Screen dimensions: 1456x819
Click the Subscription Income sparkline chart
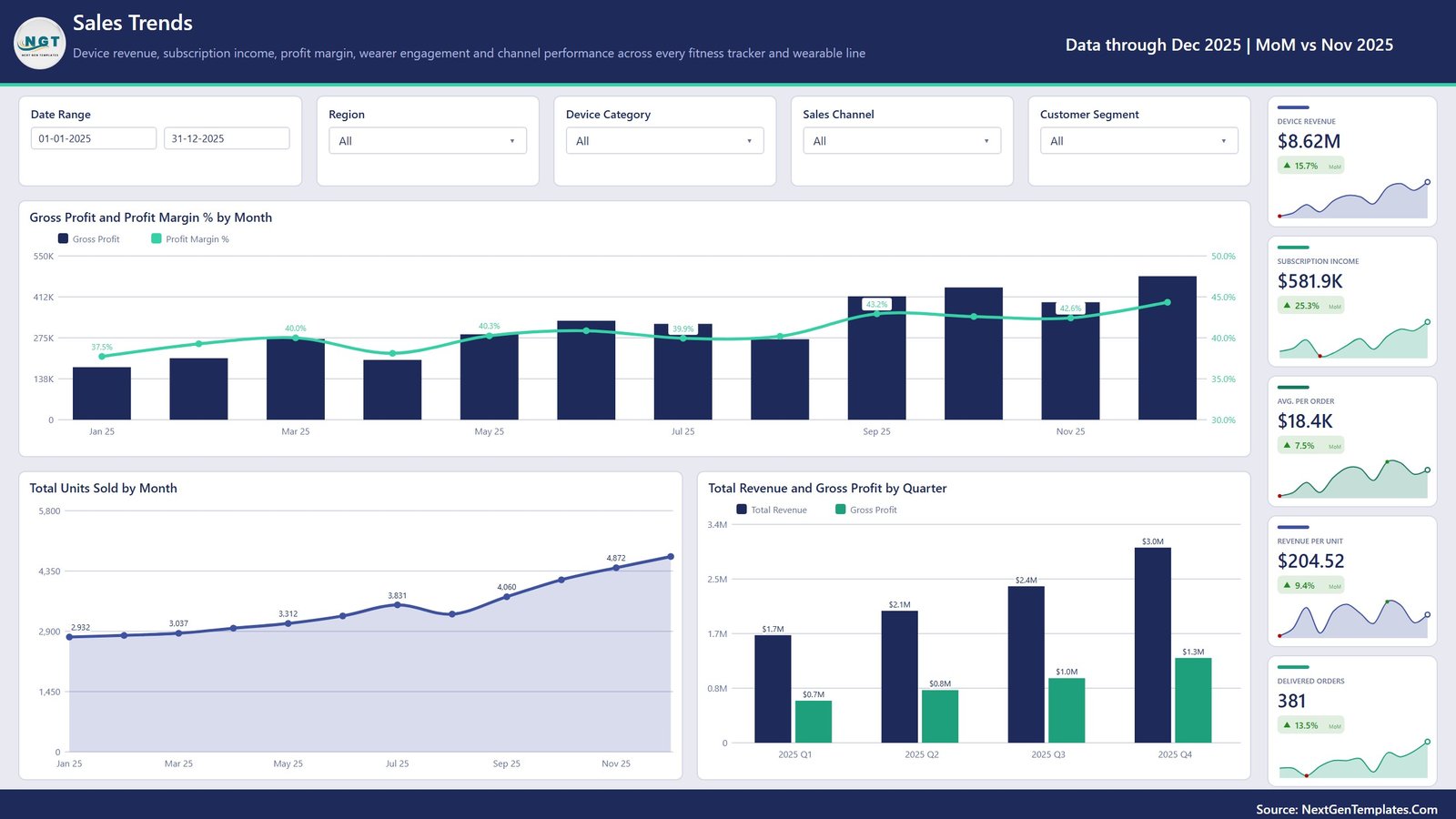(x=1353, y=339)
